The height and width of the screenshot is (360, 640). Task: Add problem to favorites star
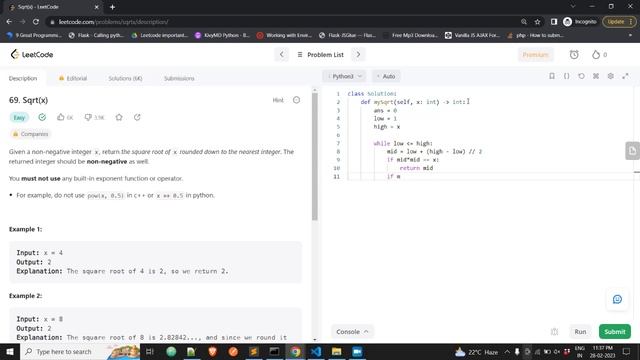(119, 117)
